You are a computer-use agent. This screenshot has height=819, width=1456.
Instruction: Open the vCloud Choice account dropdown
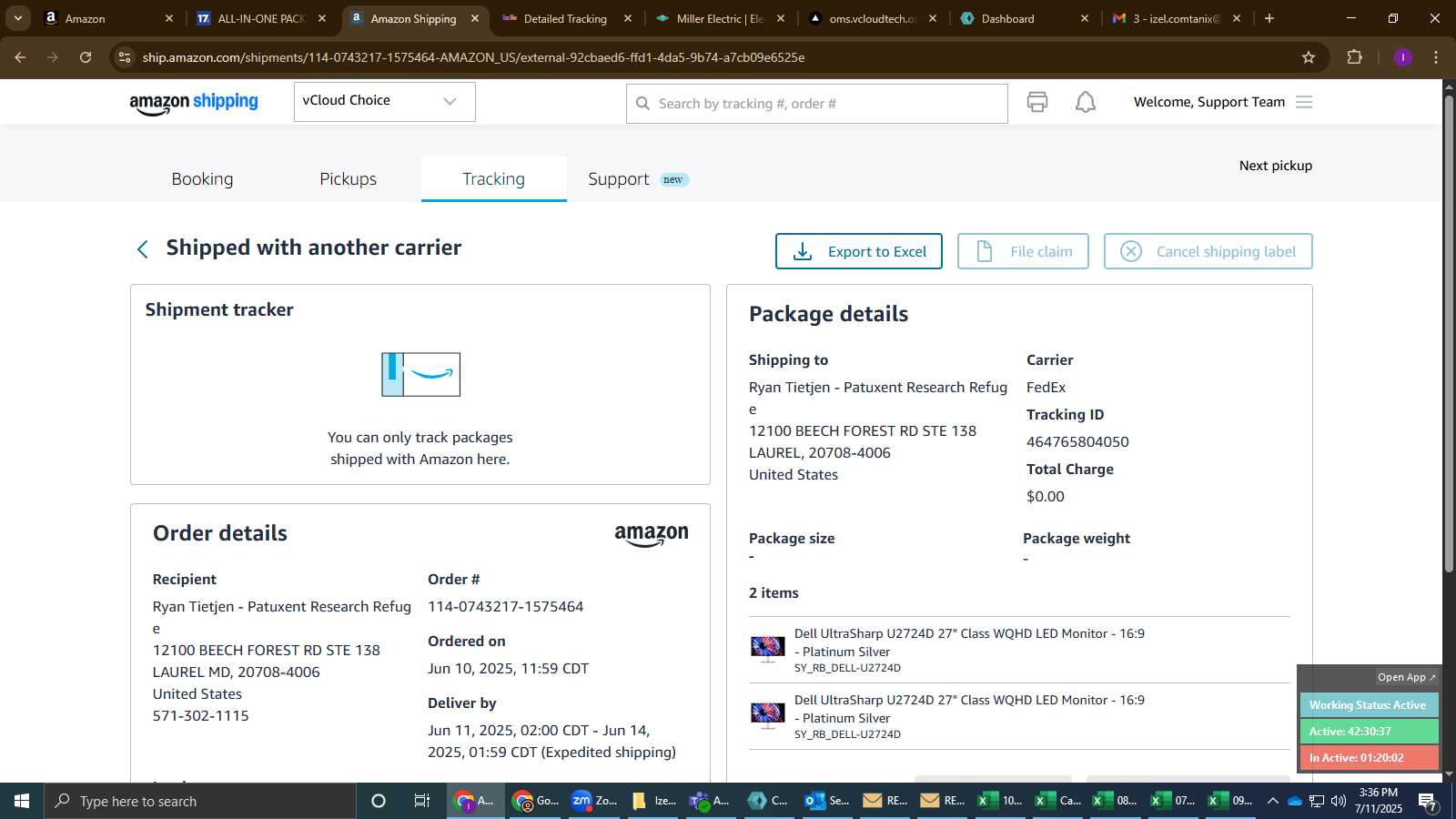coord(384,101)
